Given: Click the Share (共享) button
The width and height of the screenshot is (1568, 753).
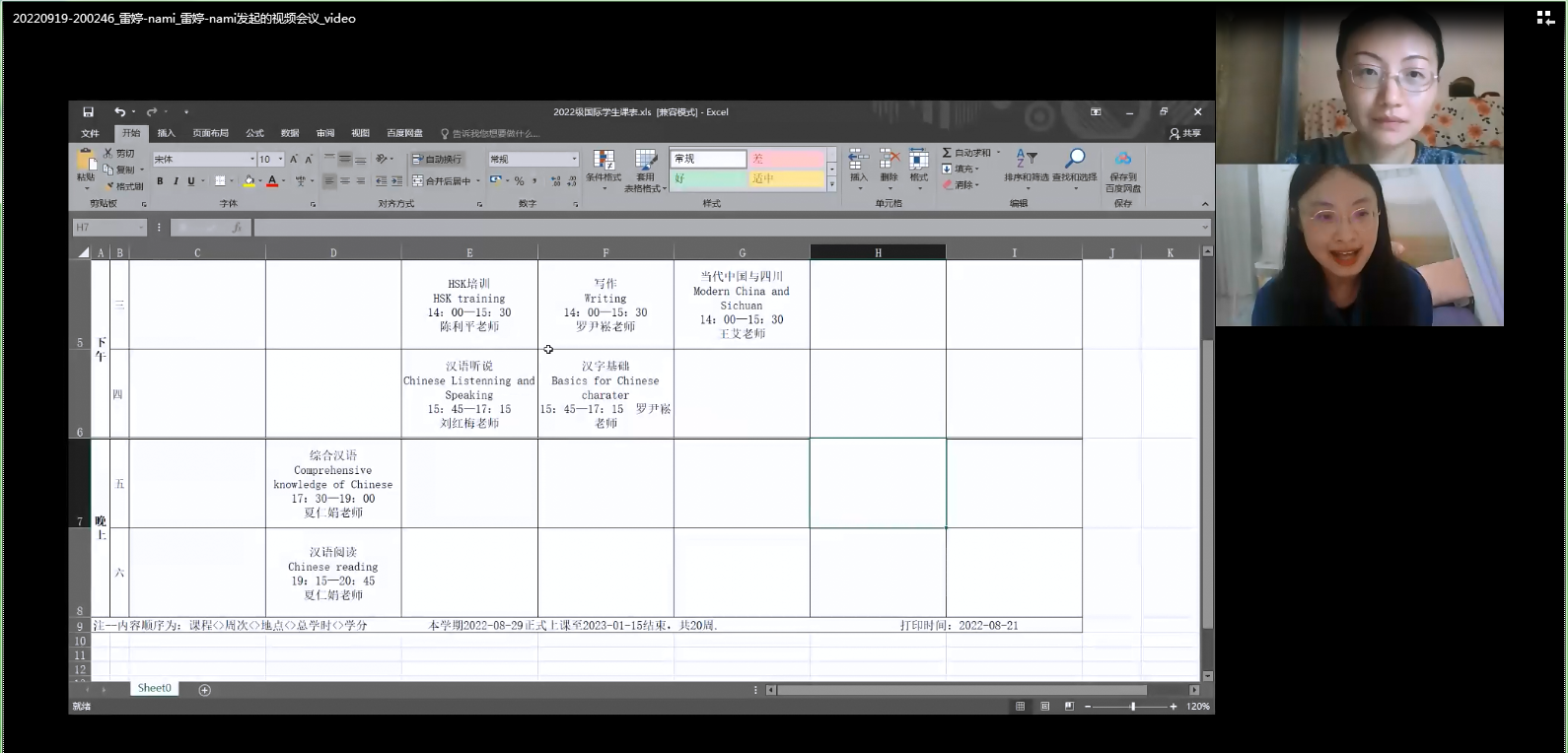Looking at the screenshot, I should point(1186,133).
